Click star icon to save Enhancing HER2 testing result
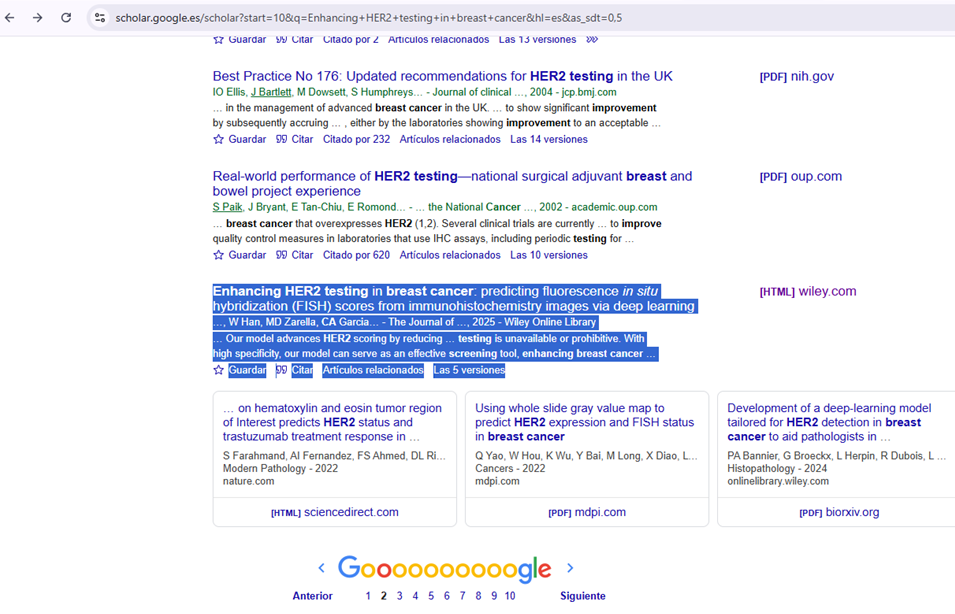Screen dimensions: 955x614 pyautogui.click(x=219, y=370)
